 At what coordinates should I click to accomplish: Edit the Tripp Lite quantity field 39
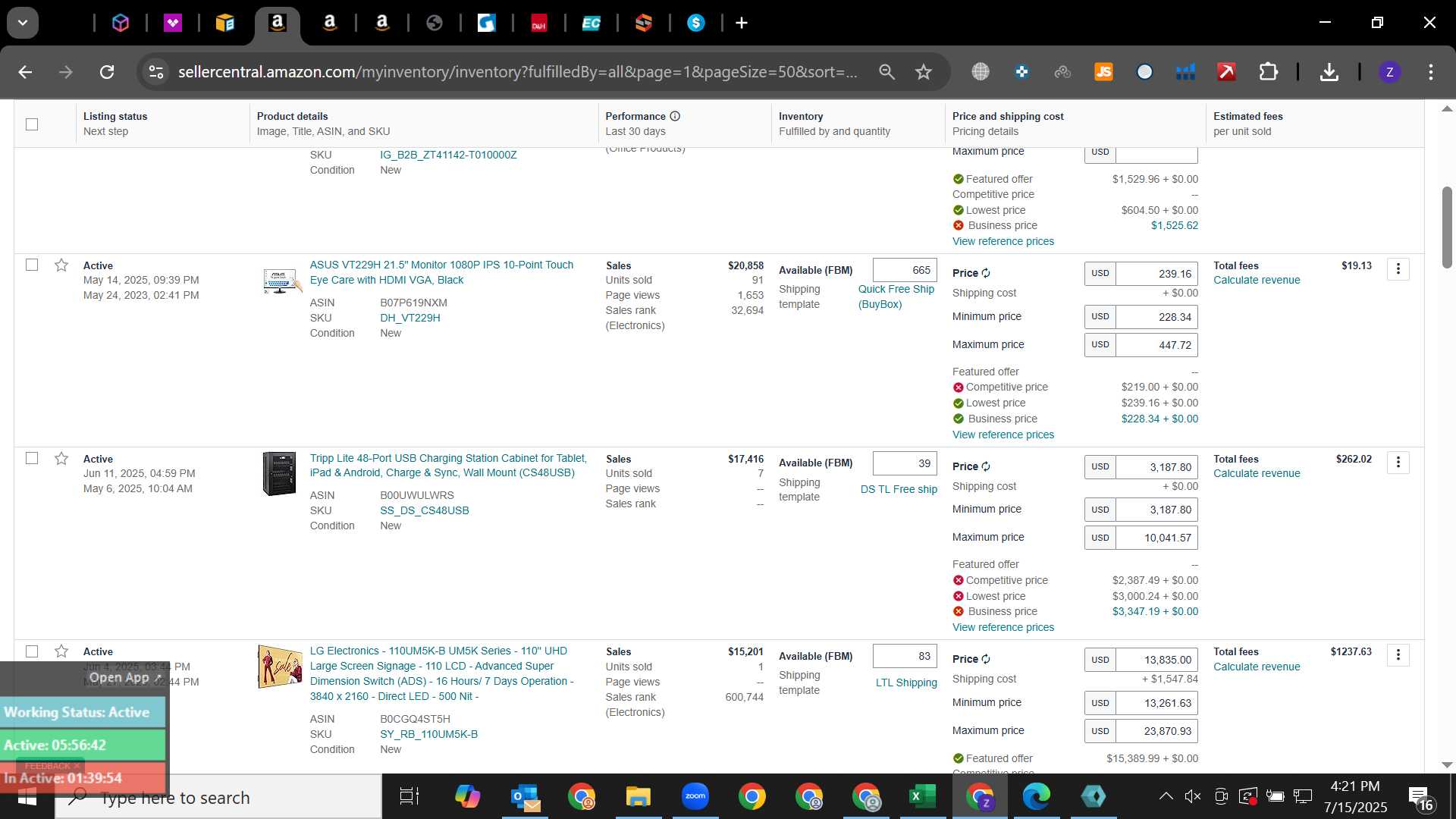pos(905,463)
